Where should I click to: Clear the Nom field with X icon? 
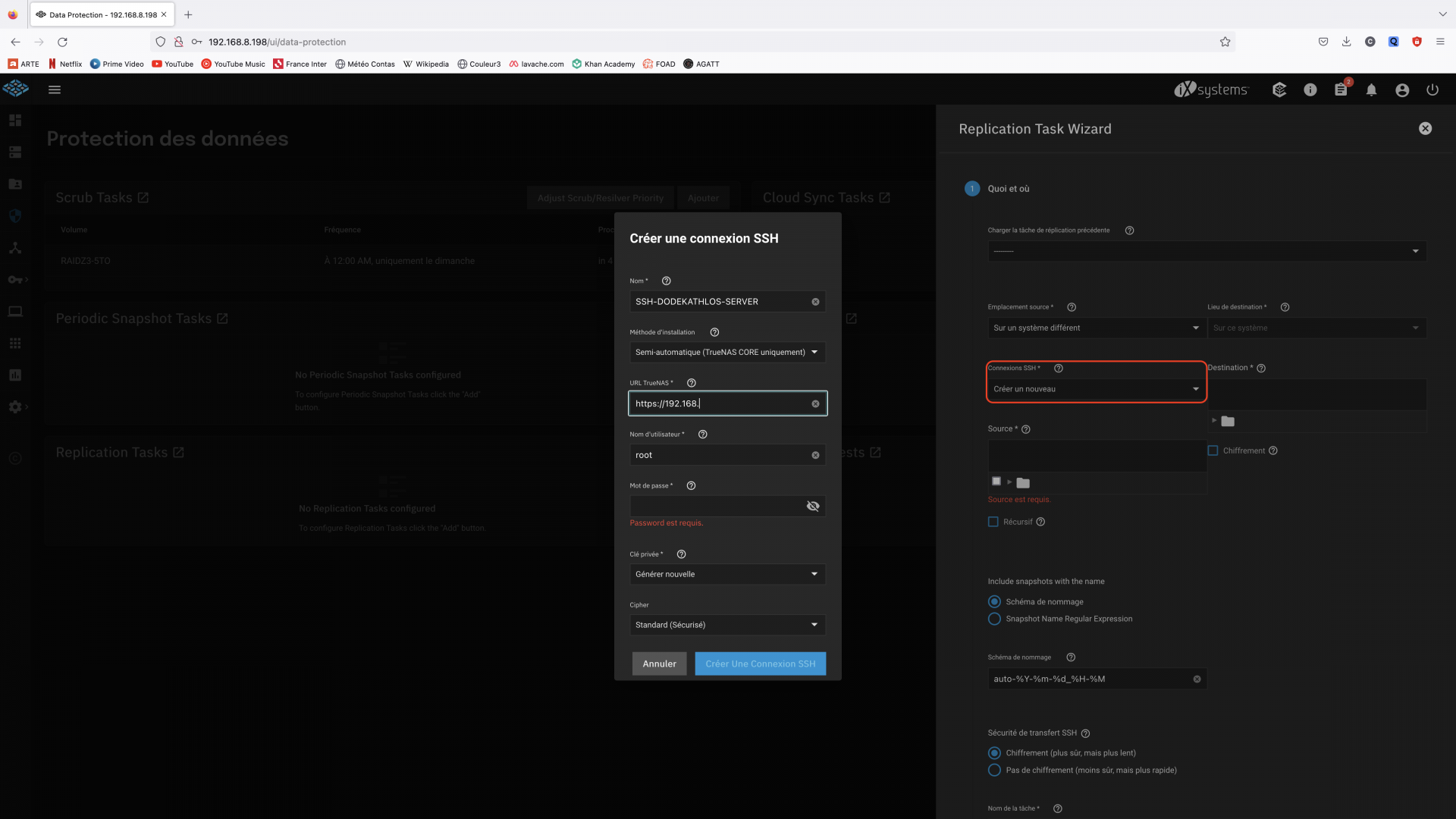[x=815, y=302]
